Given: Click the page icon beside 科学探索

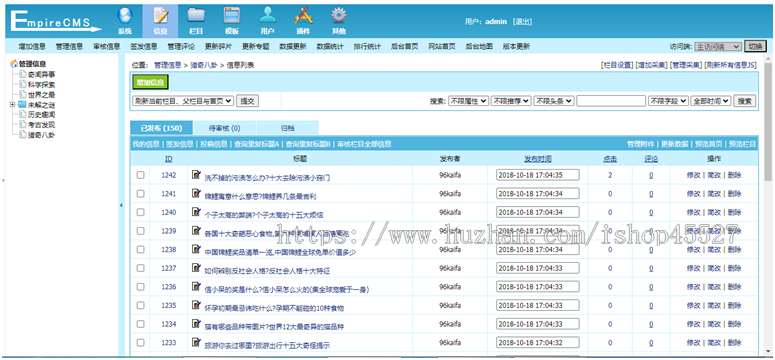Looking at the screenshot, I should pyautogui.click(x=23, y=84).
